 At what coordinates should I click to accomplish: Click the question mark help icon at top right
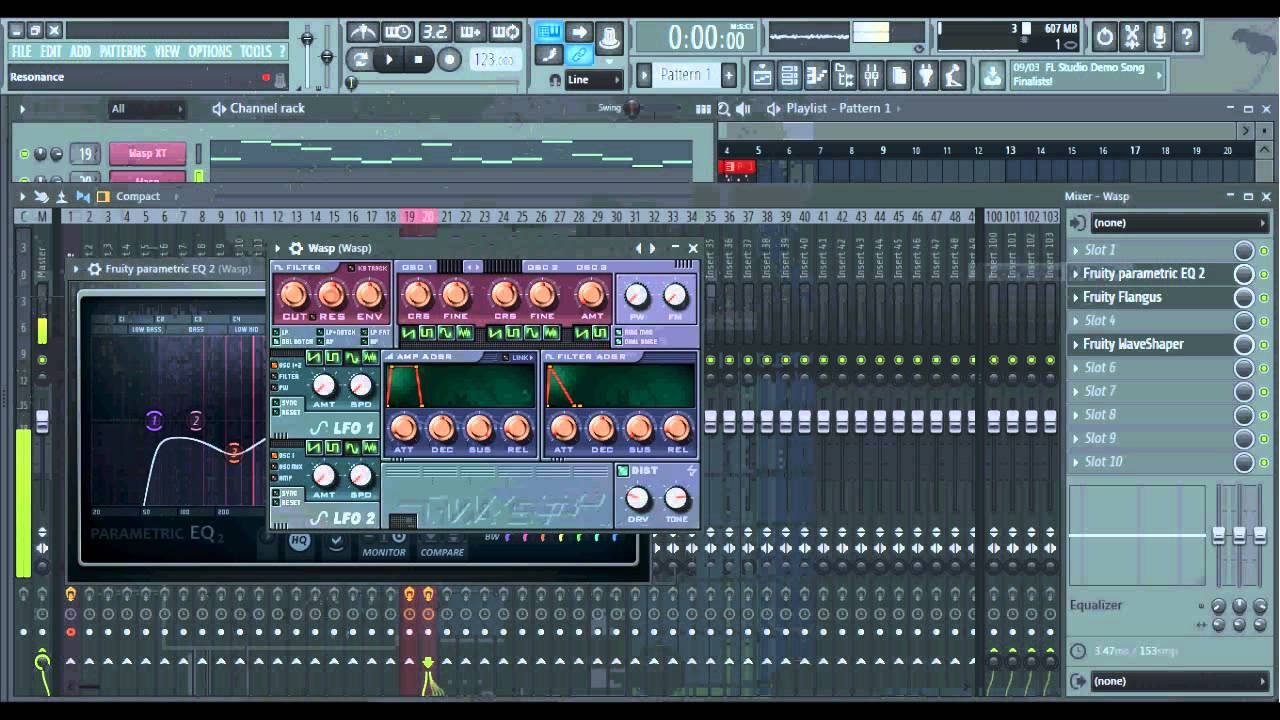click(x=1187, y=37)
